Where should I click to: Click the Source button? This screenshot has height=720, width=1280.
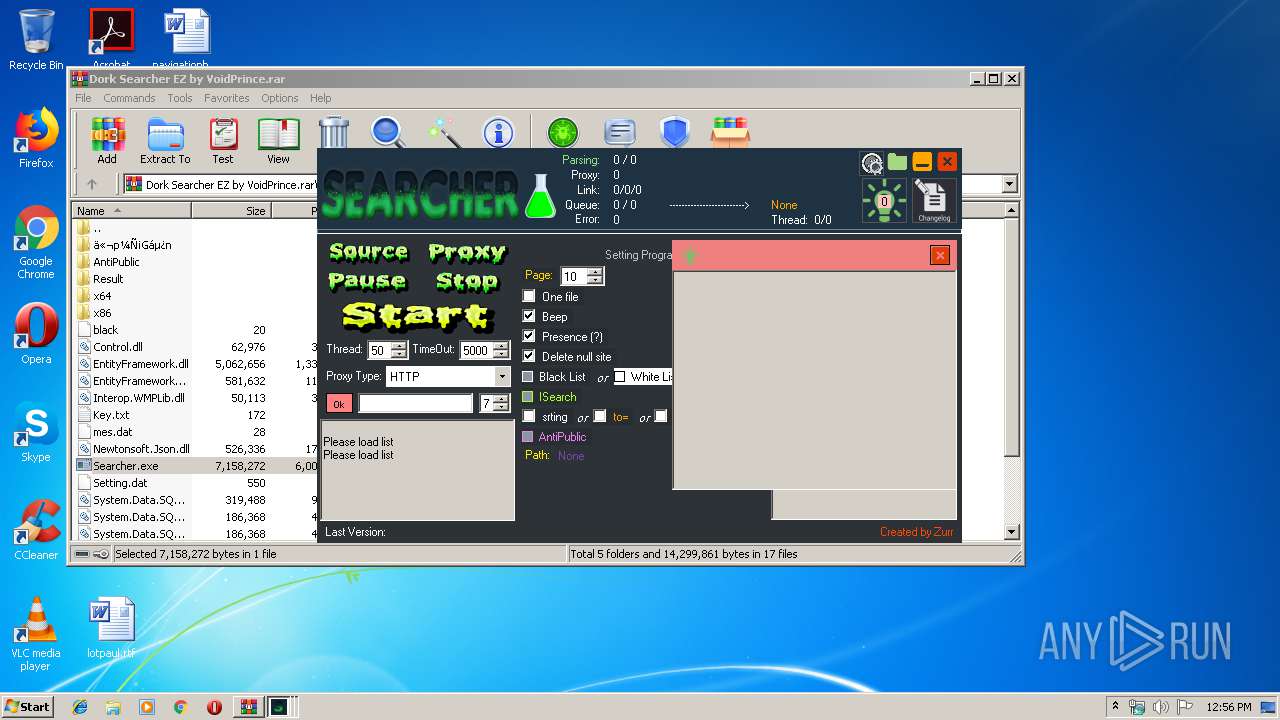point(369,252)
